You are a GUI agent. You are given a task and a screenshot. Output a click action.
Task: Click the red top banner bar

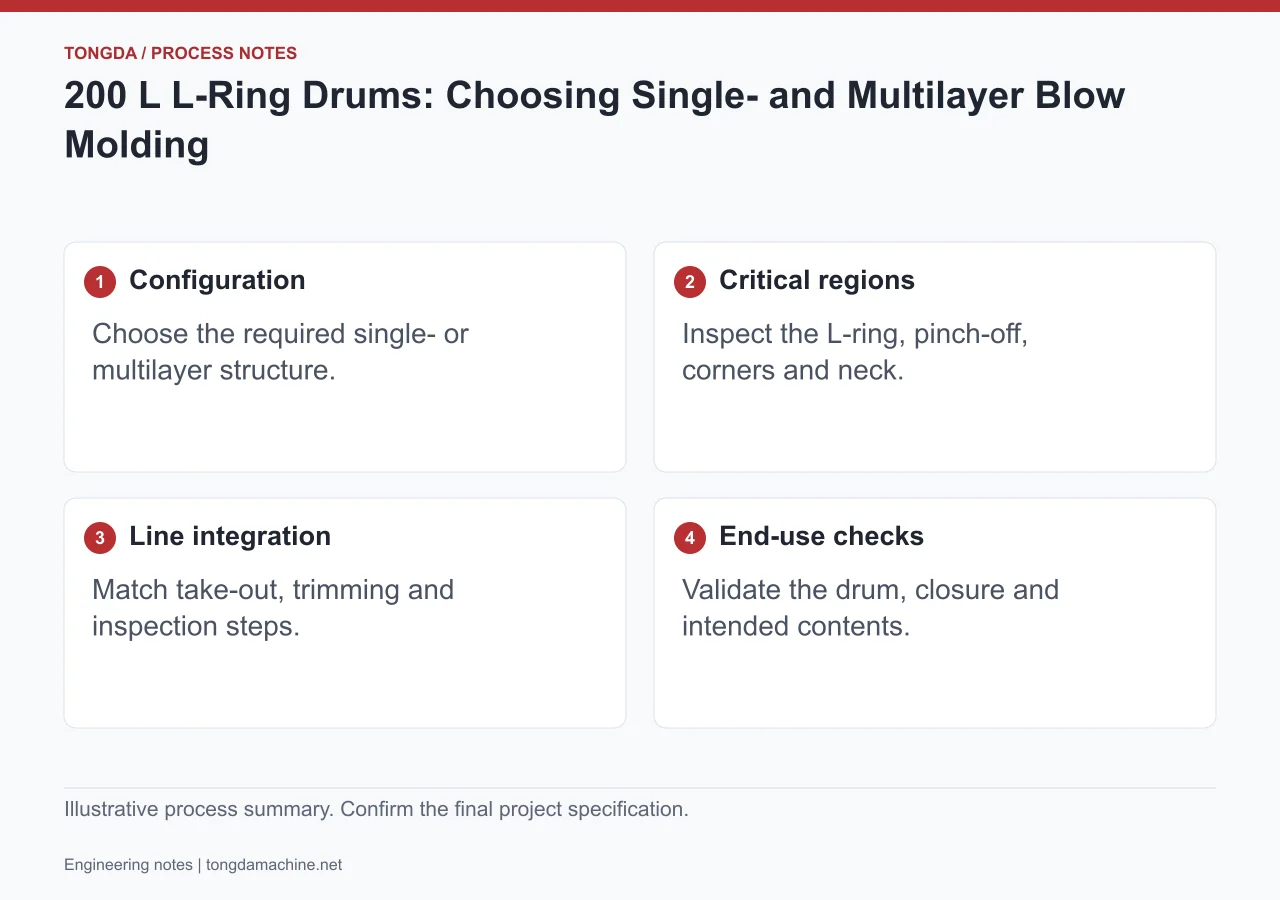[640, 6]
